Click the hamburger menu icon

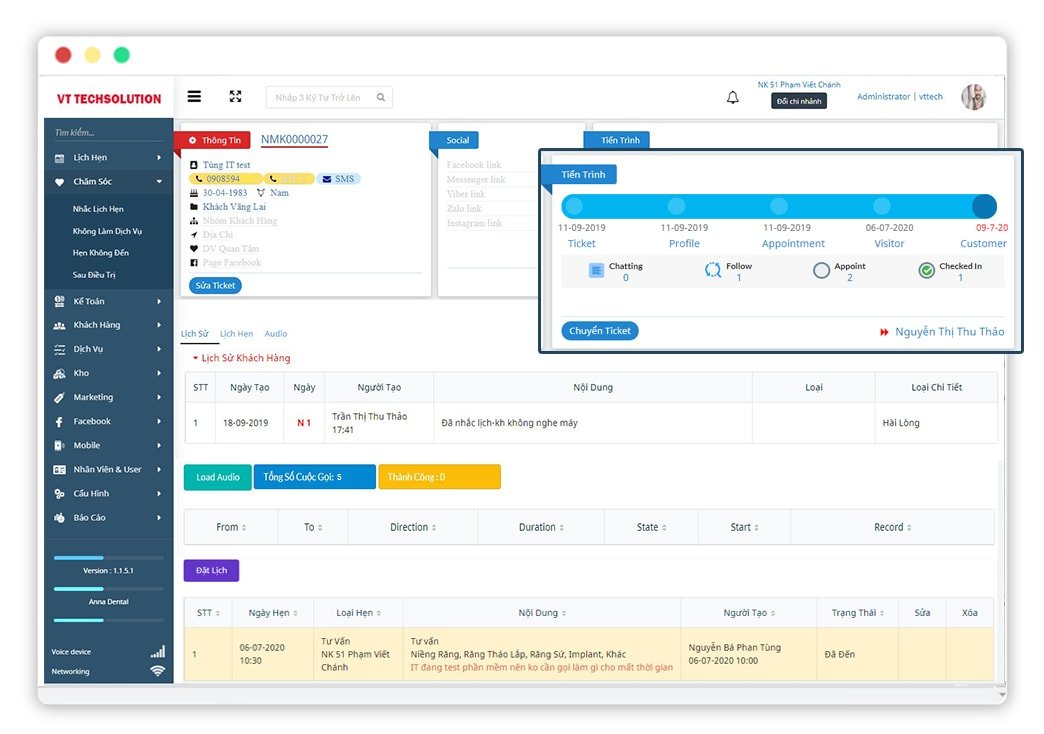(x=194, y=97)
